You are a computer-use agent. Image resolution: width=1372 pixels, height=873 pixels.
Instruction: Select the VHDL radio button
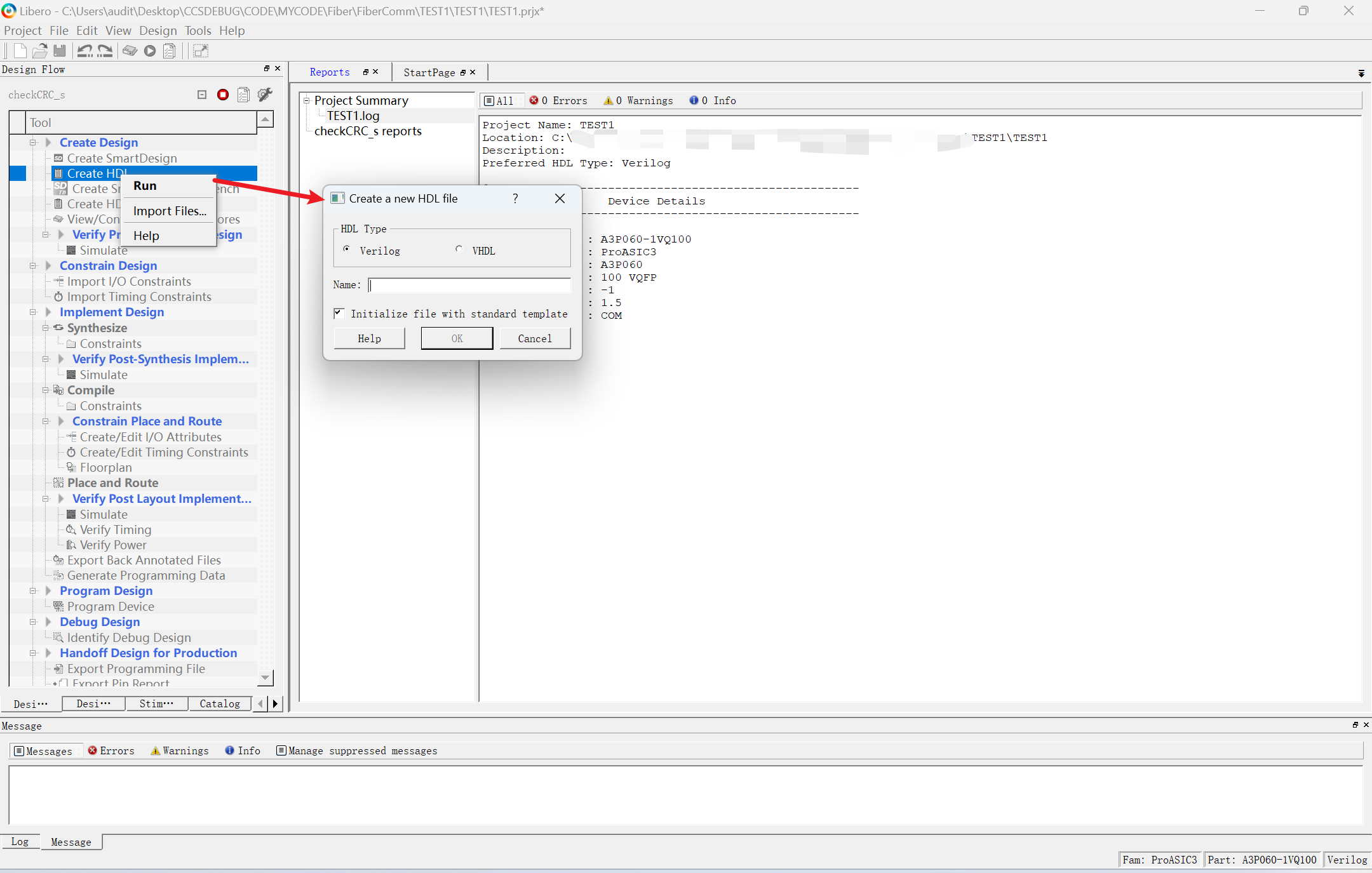(459, 250)
